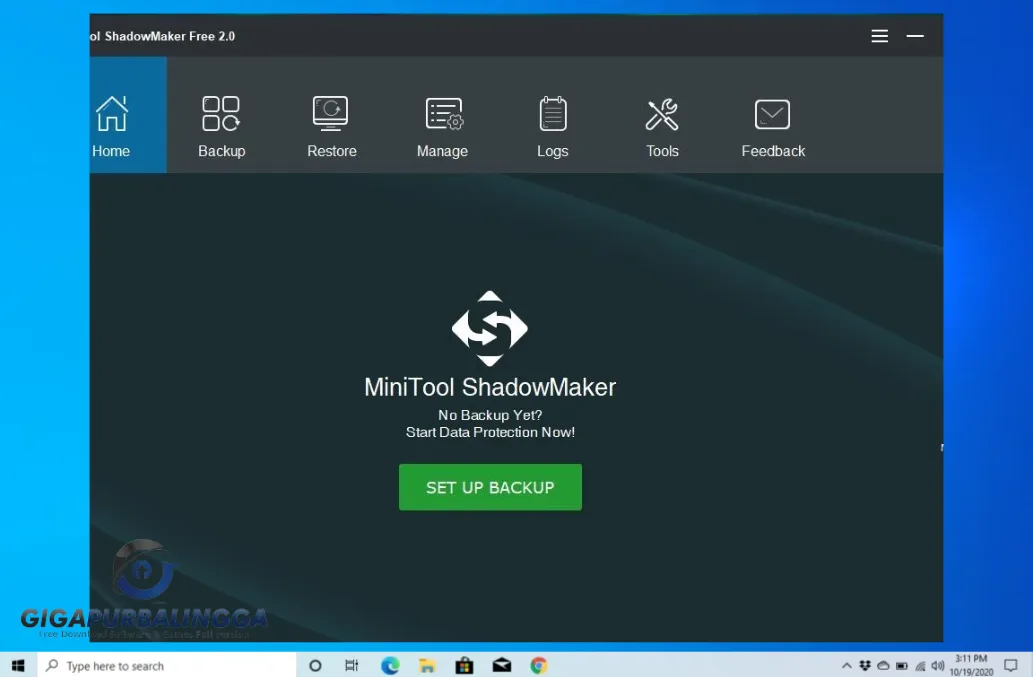
Task: Click the taskbar clock and date
Action: pyautogui.click(x=971, y=665)
